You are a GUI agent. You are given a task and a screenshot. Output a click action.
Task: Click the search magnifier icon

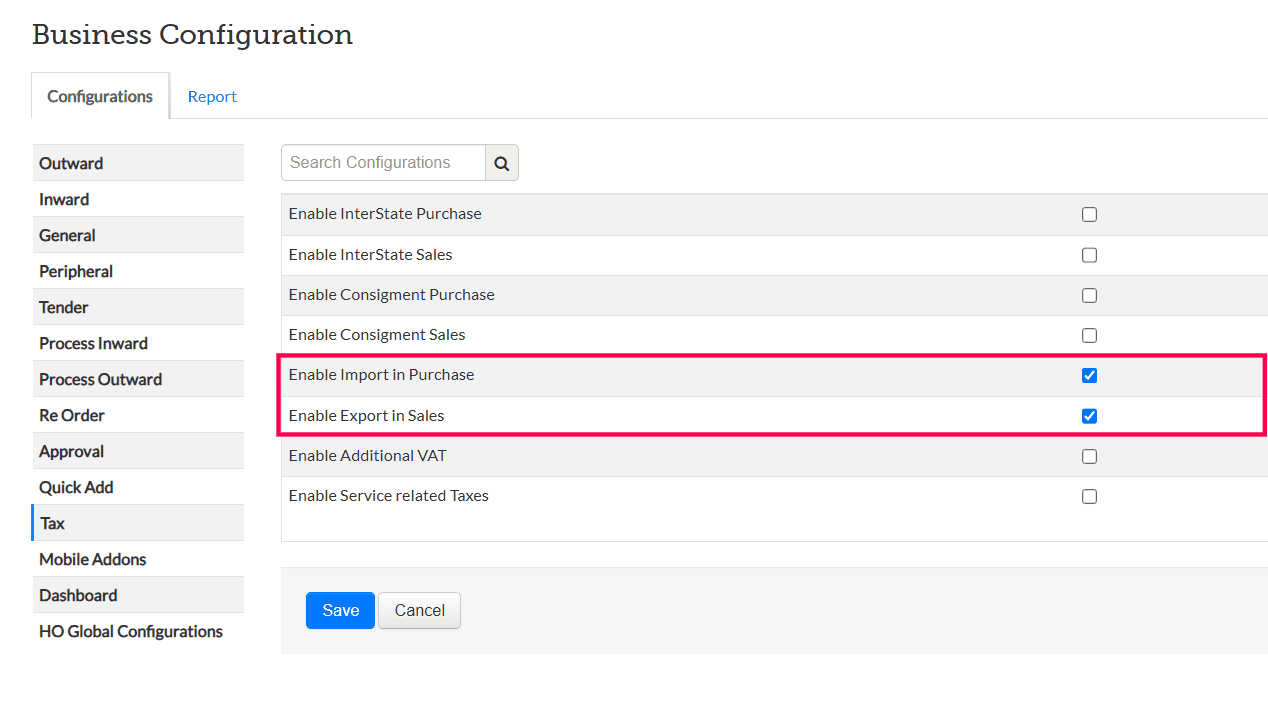[x=502, y=163]
